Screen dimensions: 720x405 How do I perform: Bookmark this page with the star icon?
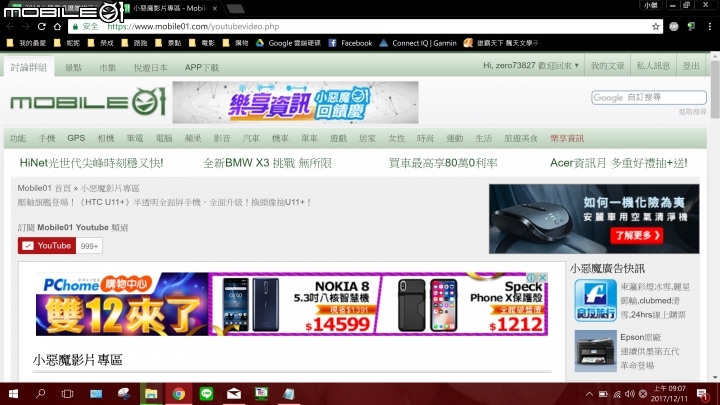(x=655, y=27)
